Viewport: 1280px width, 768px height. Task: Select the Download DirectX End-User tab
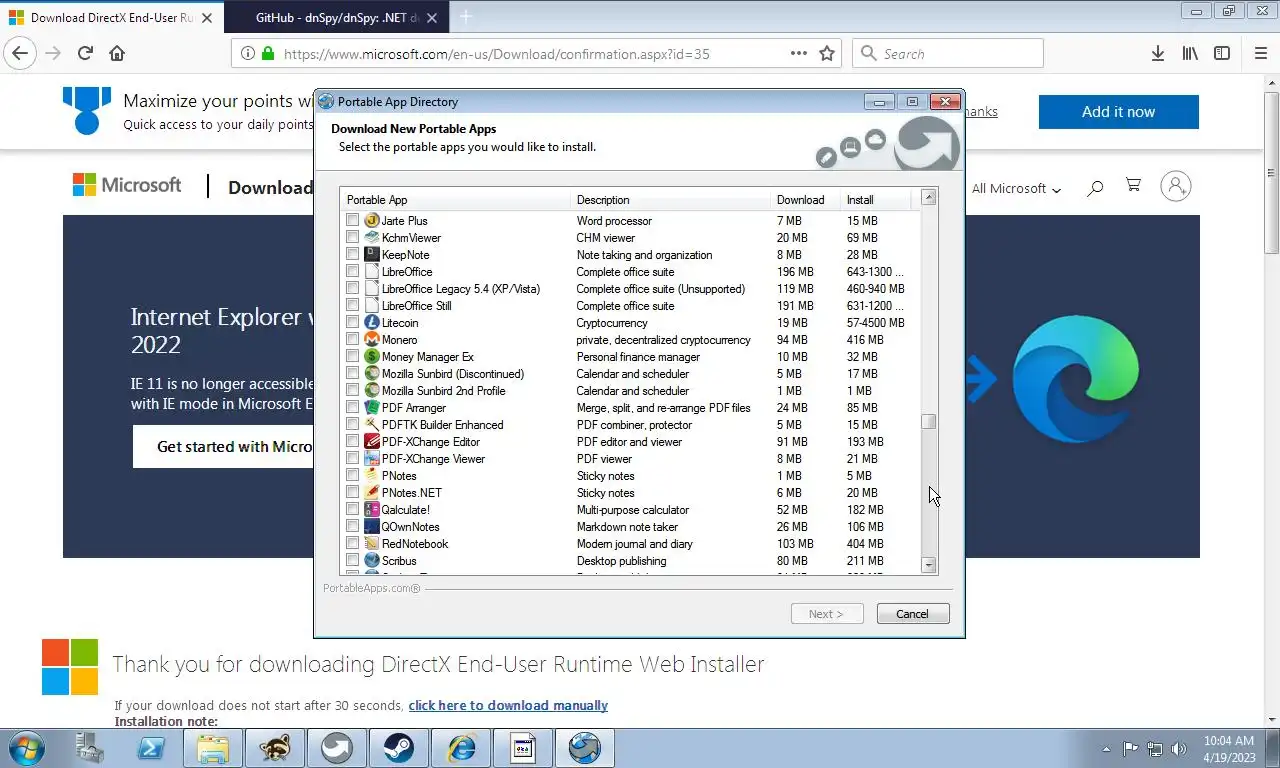(112, 18)
